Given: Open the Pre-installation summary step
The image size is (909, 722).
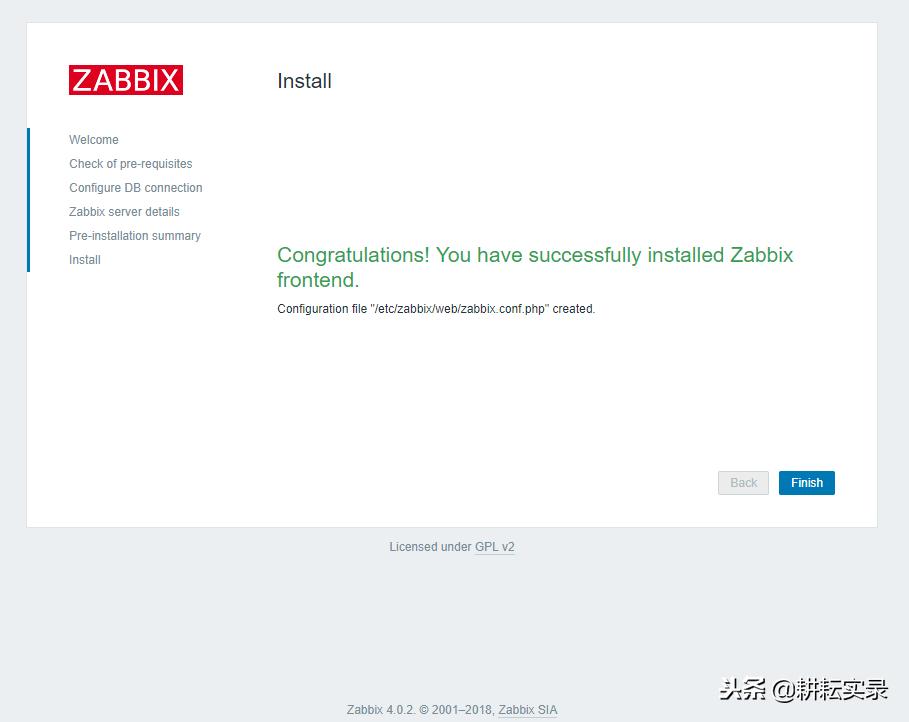Looking at the screenshot, I should (134, 236).
